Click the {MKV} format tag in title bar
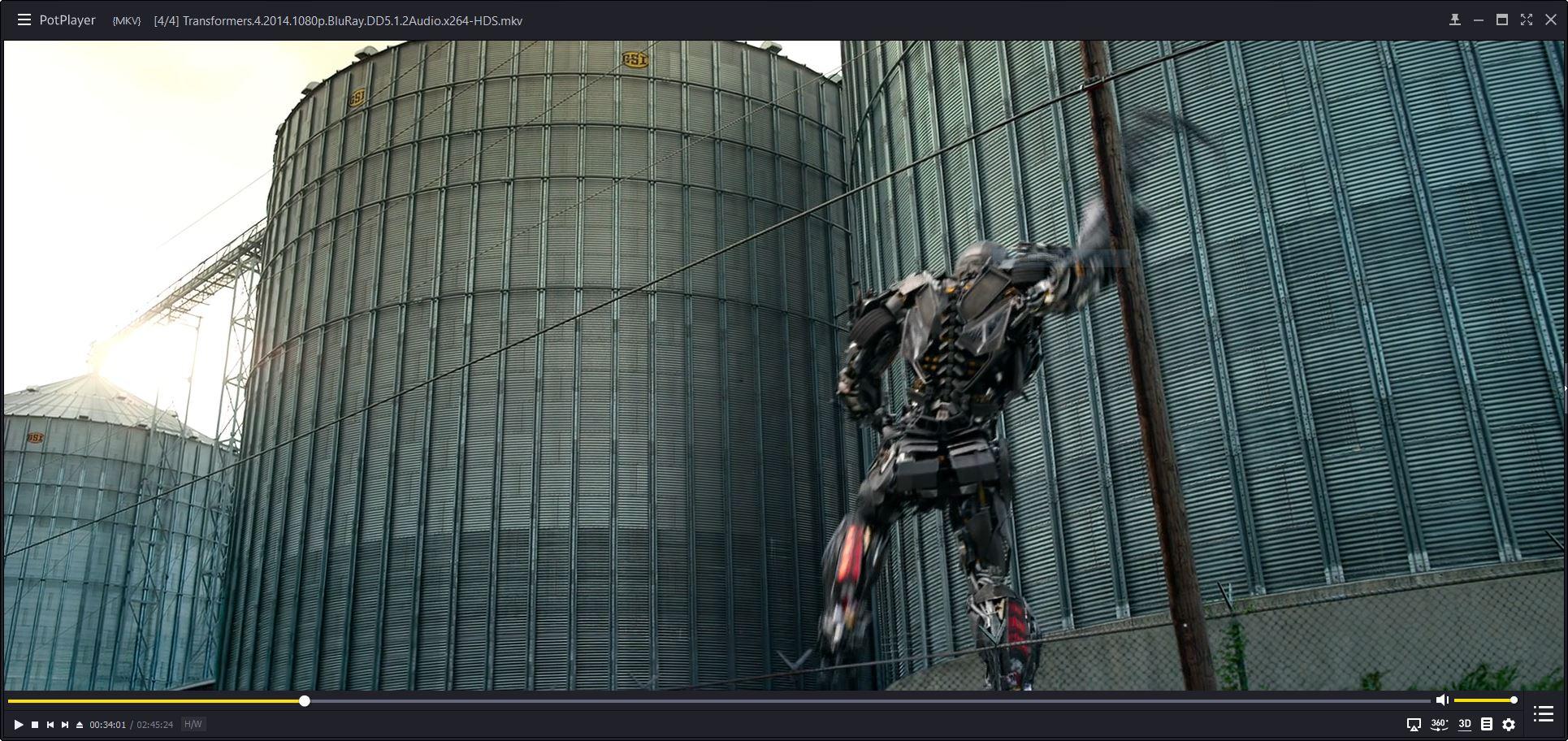Image resolution: width=1568 pixels, height=741 pixels. coord(126,21)
